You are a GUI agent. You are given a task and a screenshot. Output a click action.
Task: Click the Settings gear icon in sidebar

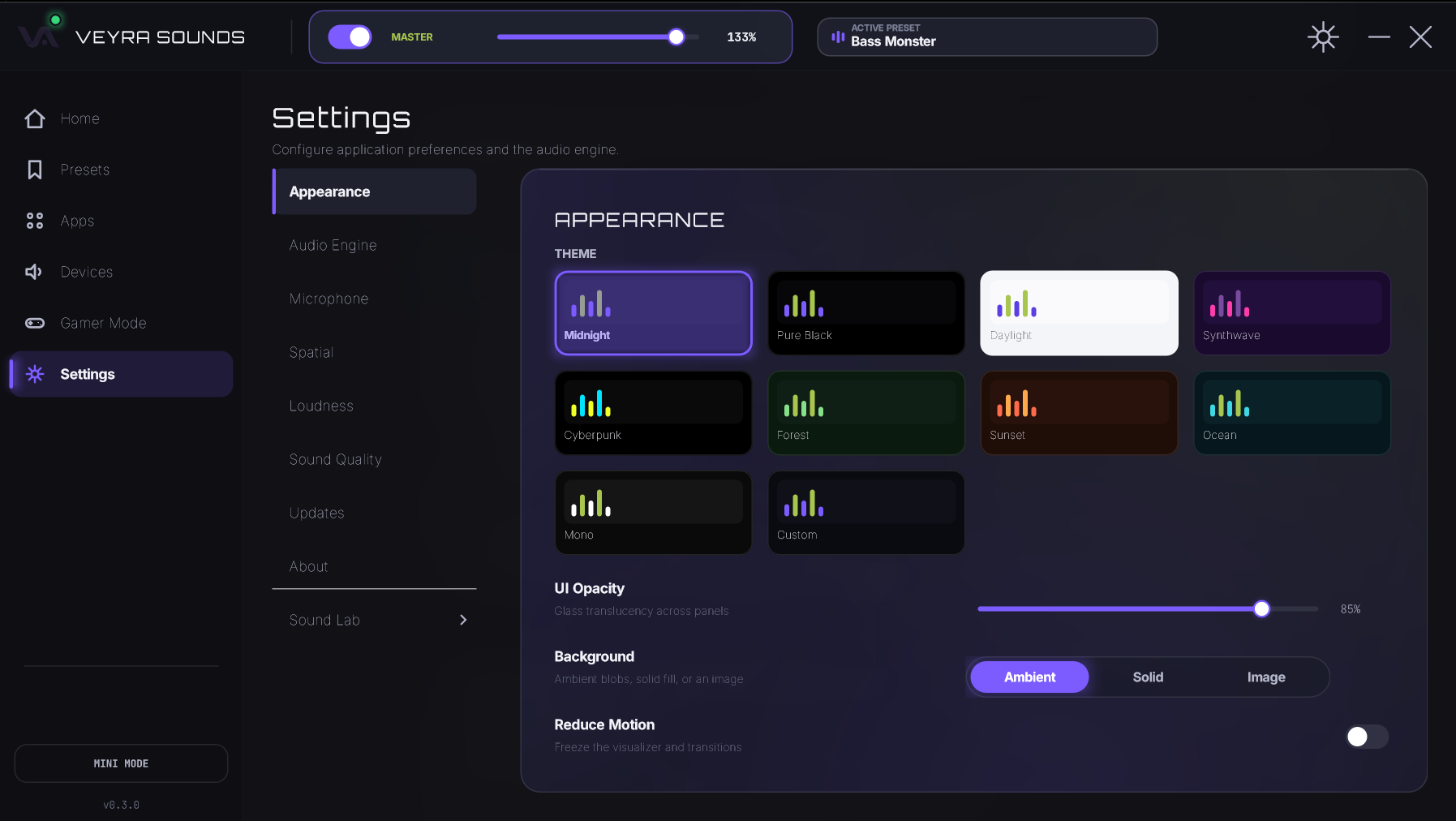click(35, 374)
